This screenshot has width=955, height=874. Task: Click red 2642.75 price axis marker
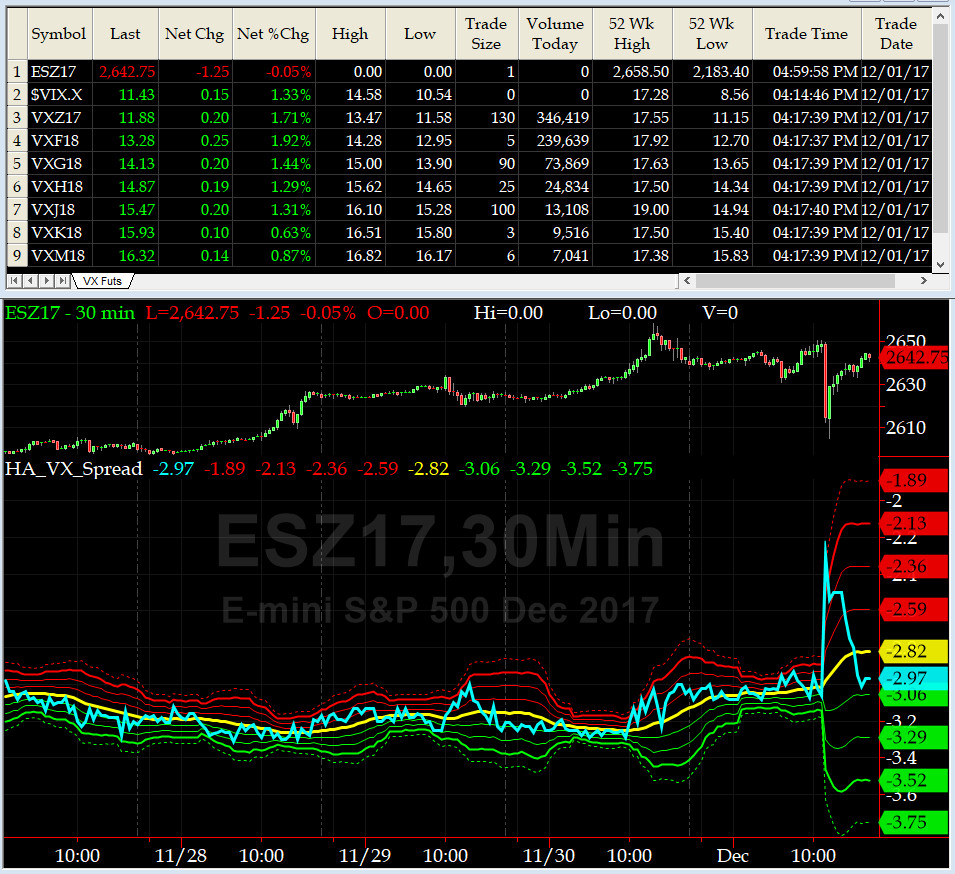pos(915,358)
